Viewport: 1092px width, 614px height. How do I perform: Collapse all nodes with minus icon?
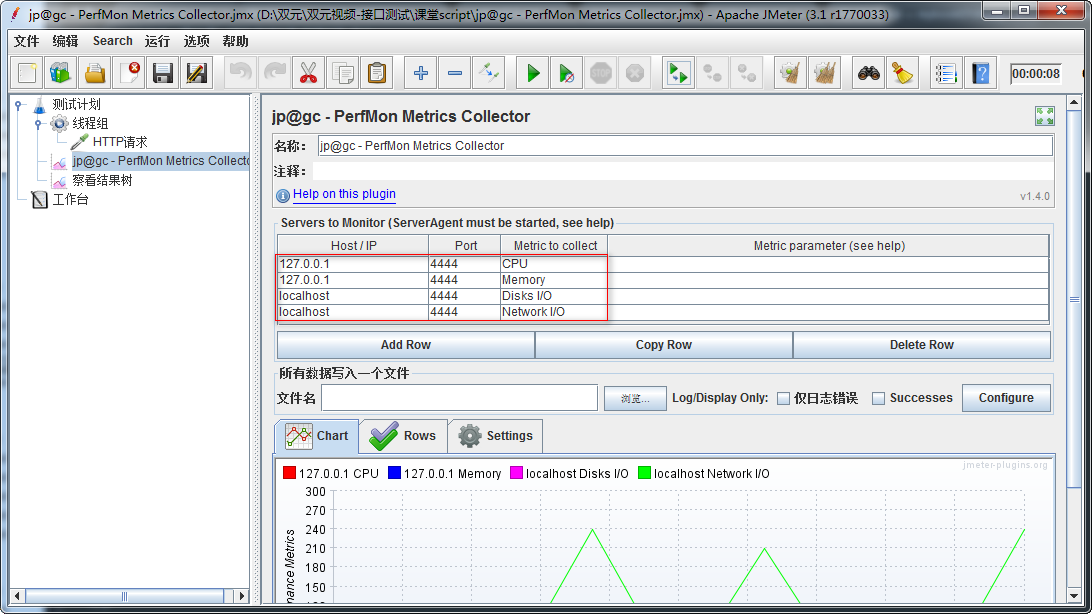(455, 73)
